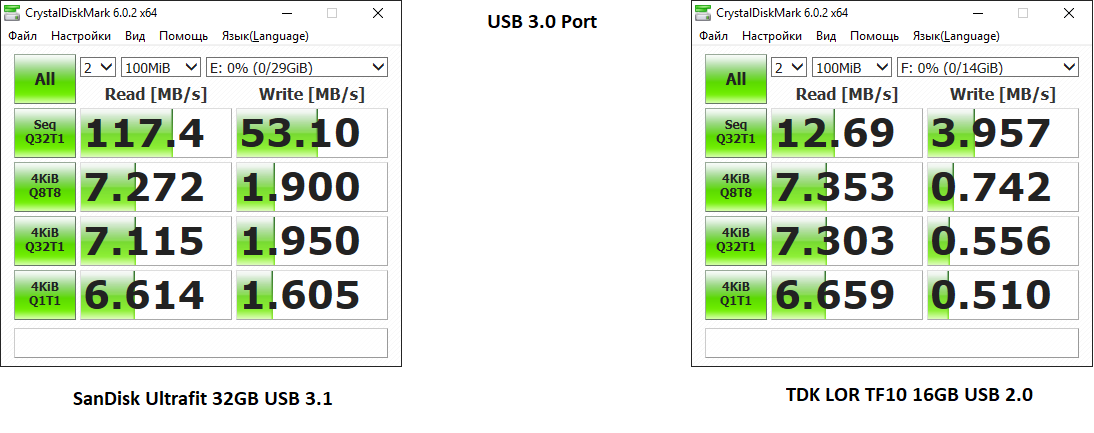The image size is (1094, 433).
Task: Click the 3.957 sequential write result
Action: tap(1002, 132)
